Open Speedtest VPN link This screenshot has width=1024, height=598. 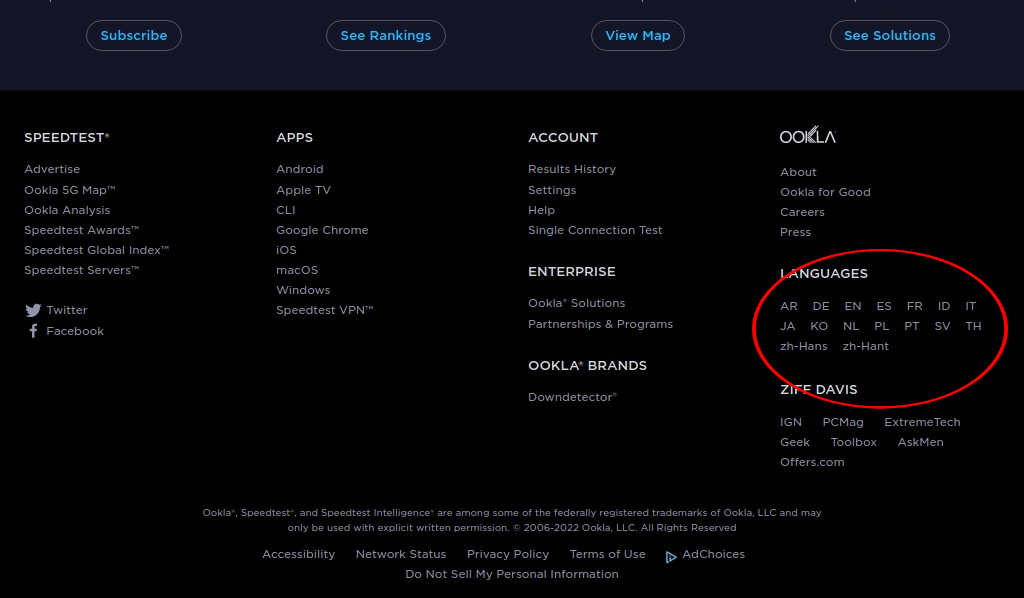(325, 310)
